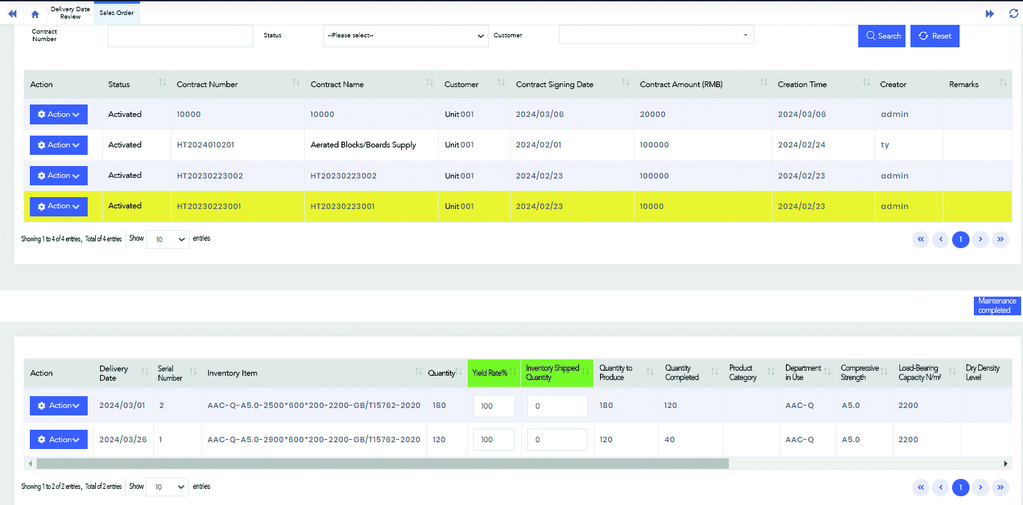
Task: Click the refresh icon at top right
Action: (x=1012, y=13)
